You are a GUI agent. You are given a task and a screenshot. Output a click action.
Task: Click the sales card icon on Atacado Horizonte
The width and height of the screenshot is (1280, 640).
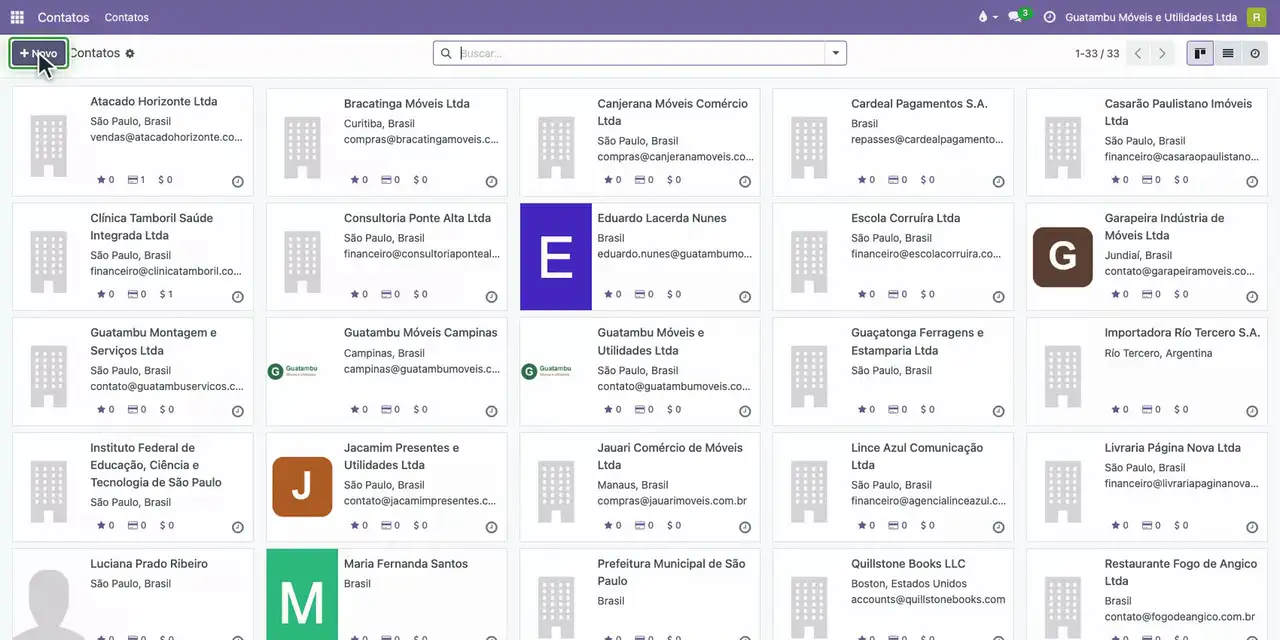[134, 180]
